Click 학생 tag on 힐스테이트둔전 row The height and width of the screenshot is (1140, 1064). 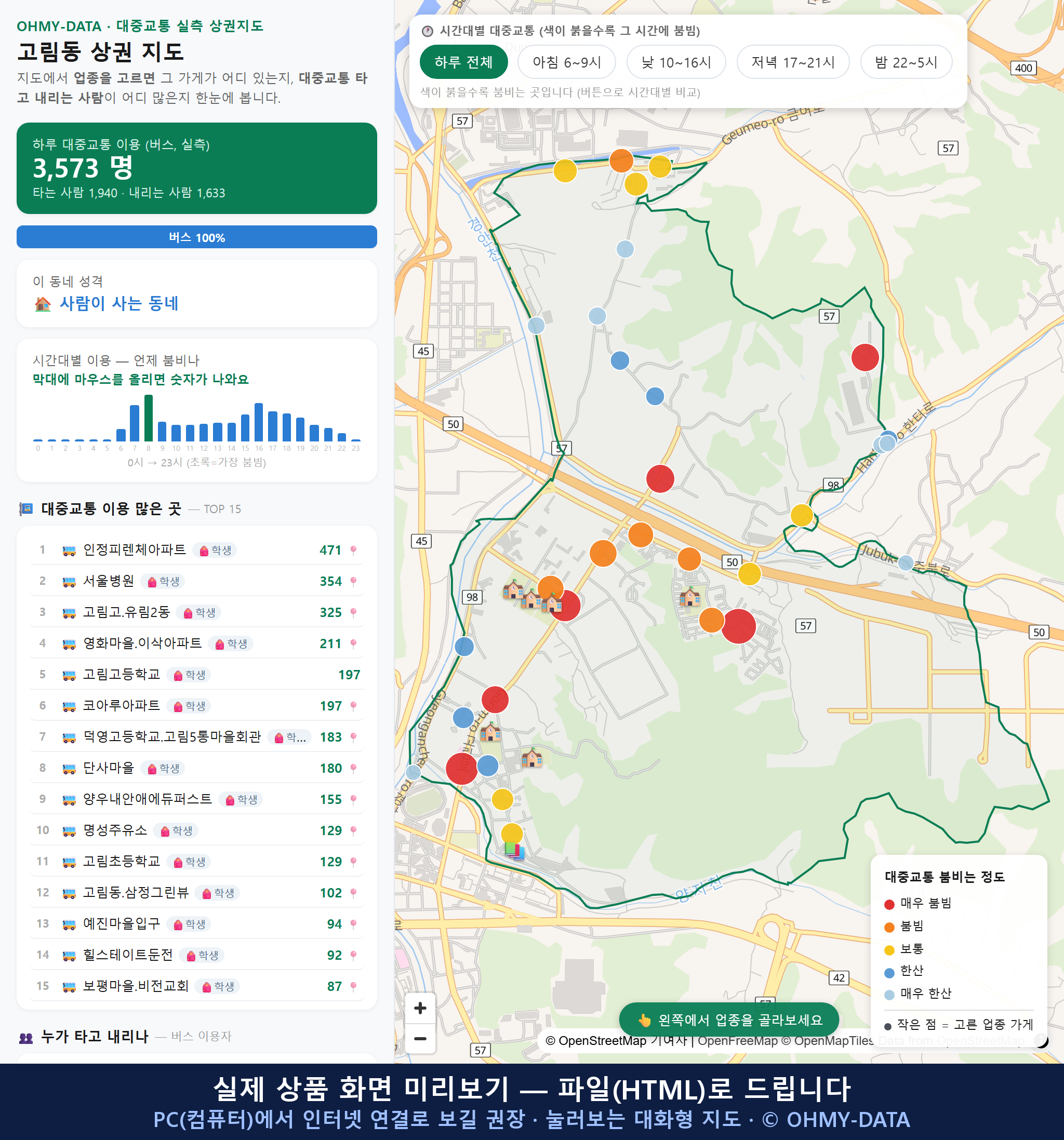[202, 955]
